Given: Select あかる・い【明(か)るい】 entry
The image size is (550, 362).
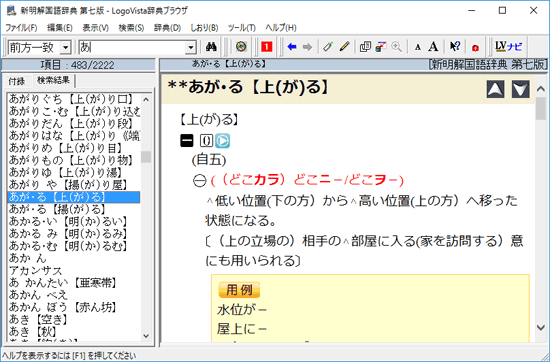Looking at the screenshot, I should [74, 222].
